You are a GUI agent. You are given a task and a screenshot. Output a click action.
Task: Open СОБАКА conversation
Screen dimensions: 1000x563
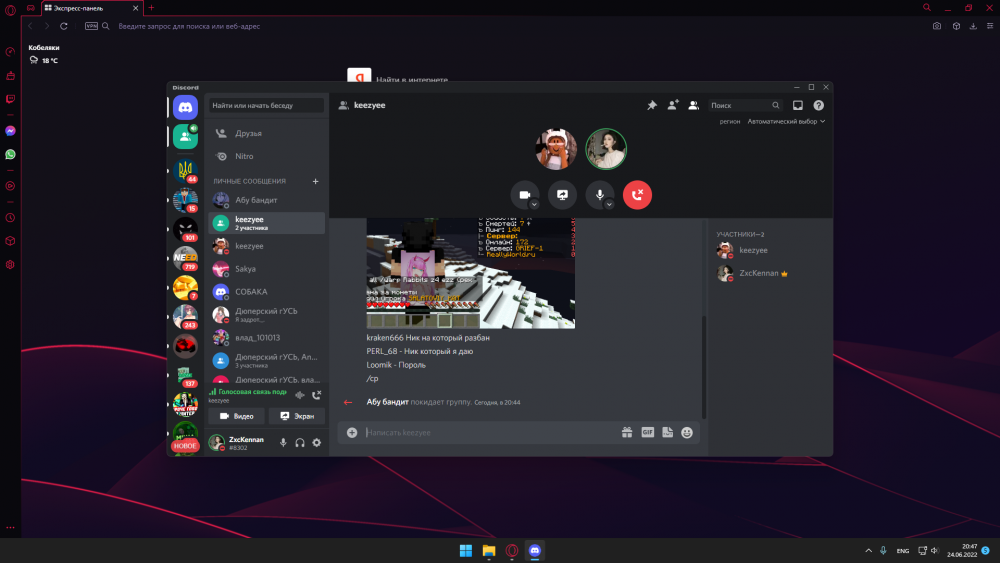266,292
